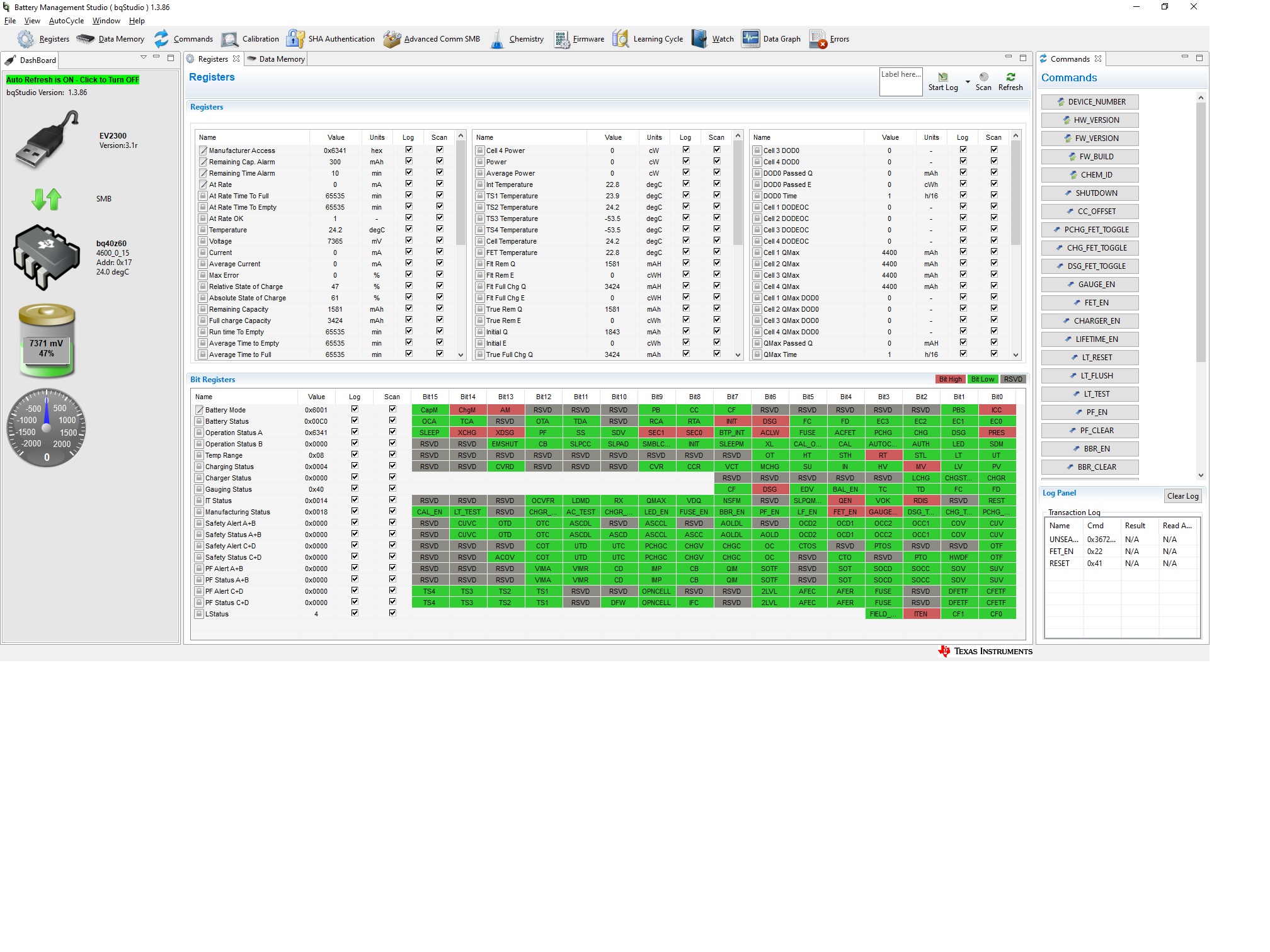This screenshot has width=1270, height=952.
Task: Switch to the Data Memory tab
Action: 276,59
